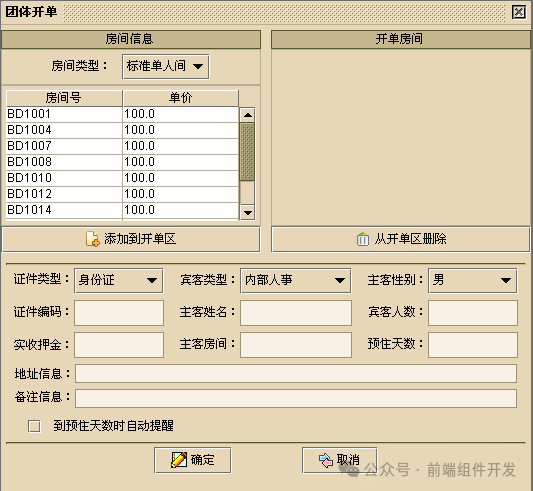Click the 添加到开单区 button

click(131, 239)
